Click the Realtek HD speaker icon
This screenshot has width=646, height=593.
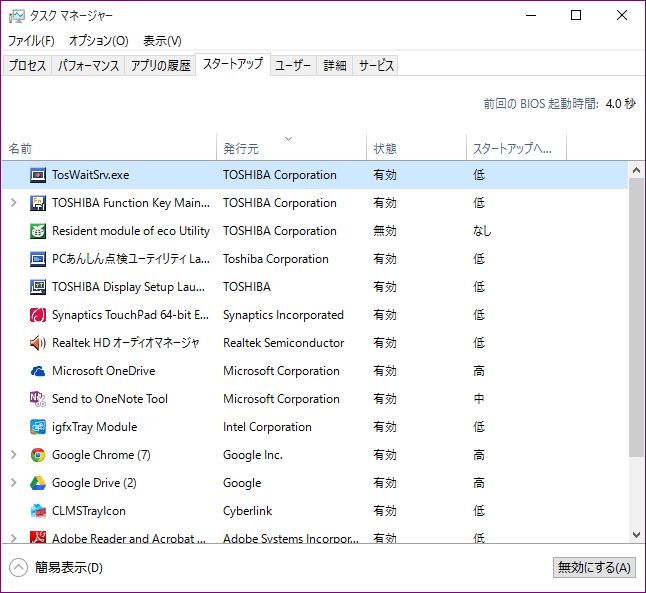[38, 343]
